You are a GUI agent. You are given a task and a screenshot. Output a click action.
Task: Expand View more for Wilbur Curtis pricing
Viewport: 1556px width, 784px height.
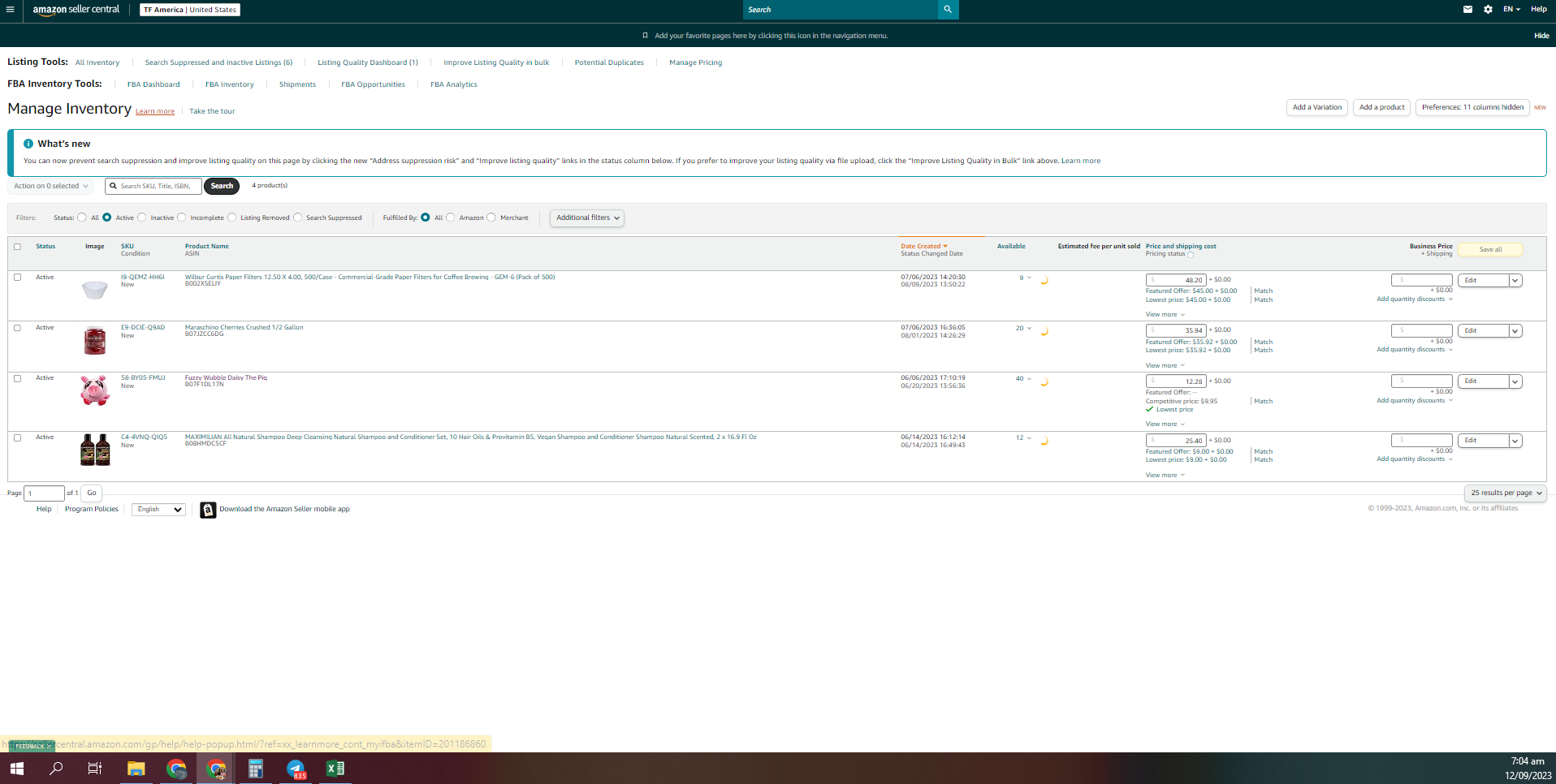1165,315
